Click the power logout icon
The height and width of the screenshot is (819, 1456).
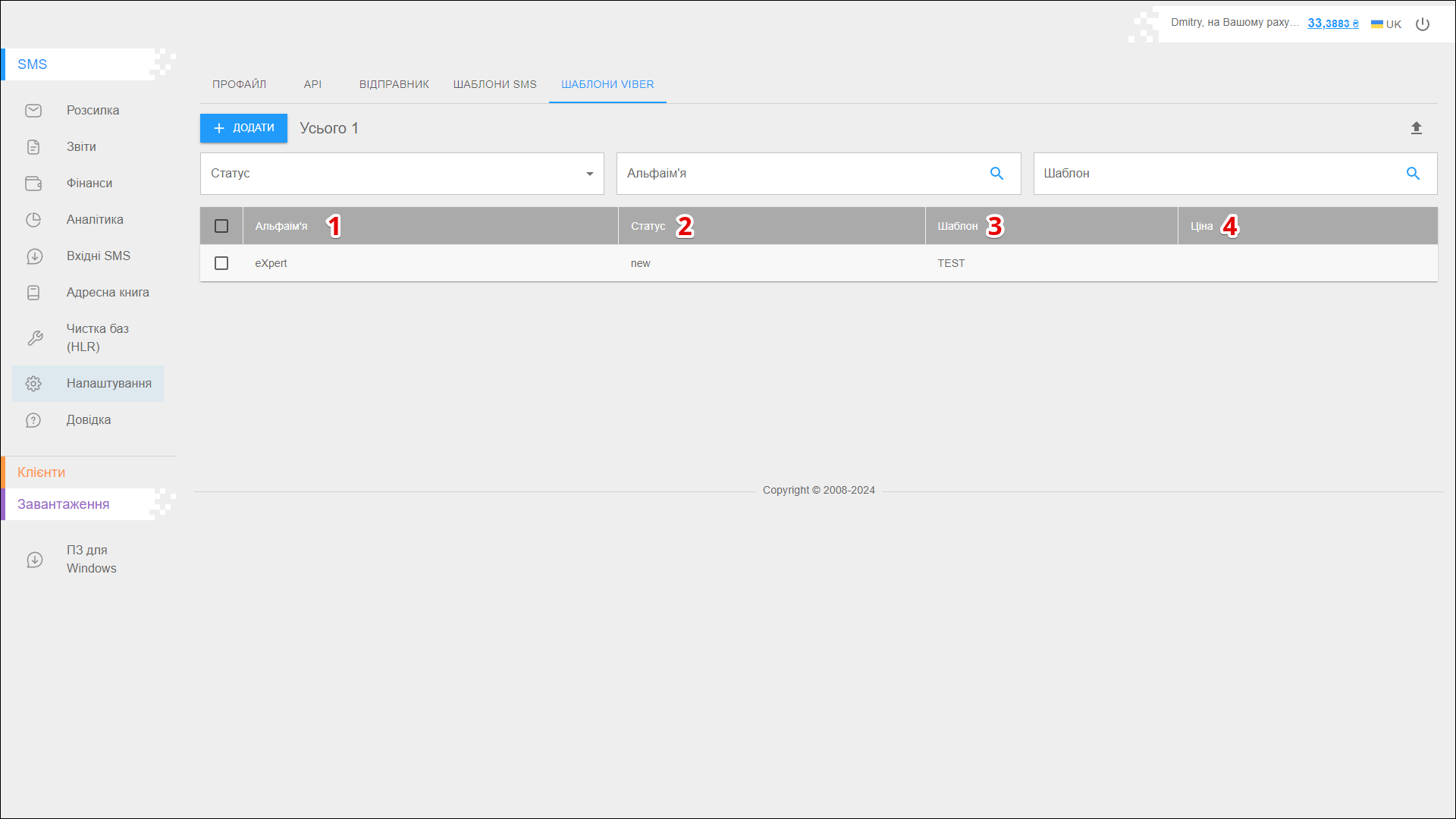pos(1423,24)
